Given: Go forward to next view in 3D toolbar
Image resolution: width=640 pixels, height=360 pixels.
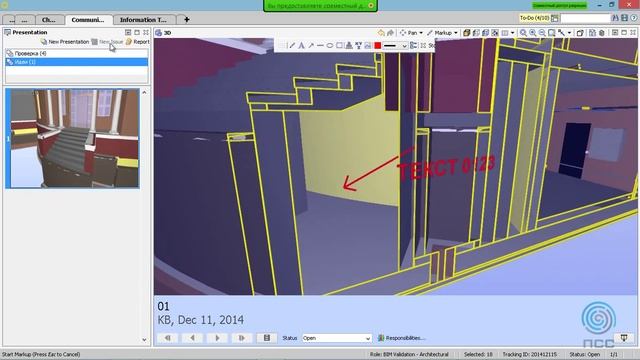Looking at the screenshot, I should point(391,33).
